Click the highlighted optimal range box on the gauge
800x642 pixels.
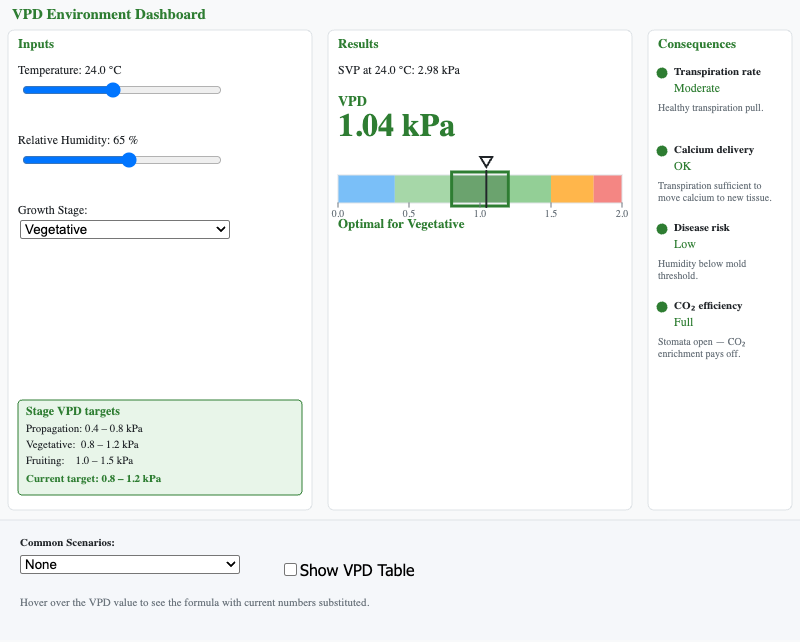click(480, 189)
